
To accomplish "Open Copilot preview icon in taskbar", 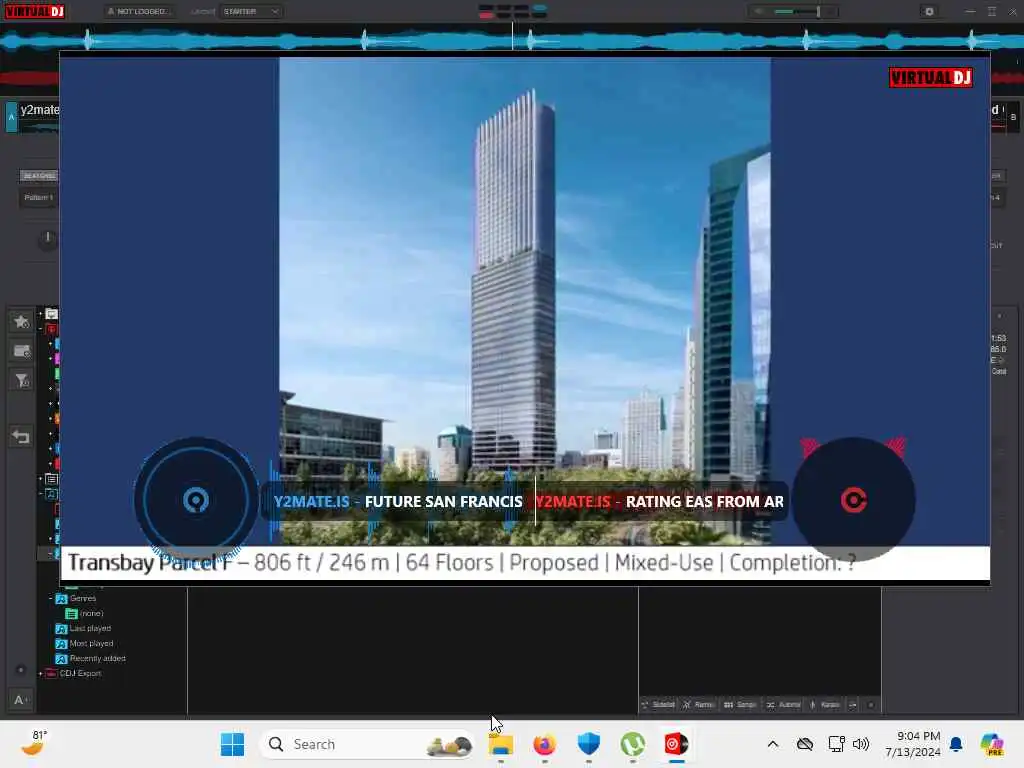I will (992, 744).
